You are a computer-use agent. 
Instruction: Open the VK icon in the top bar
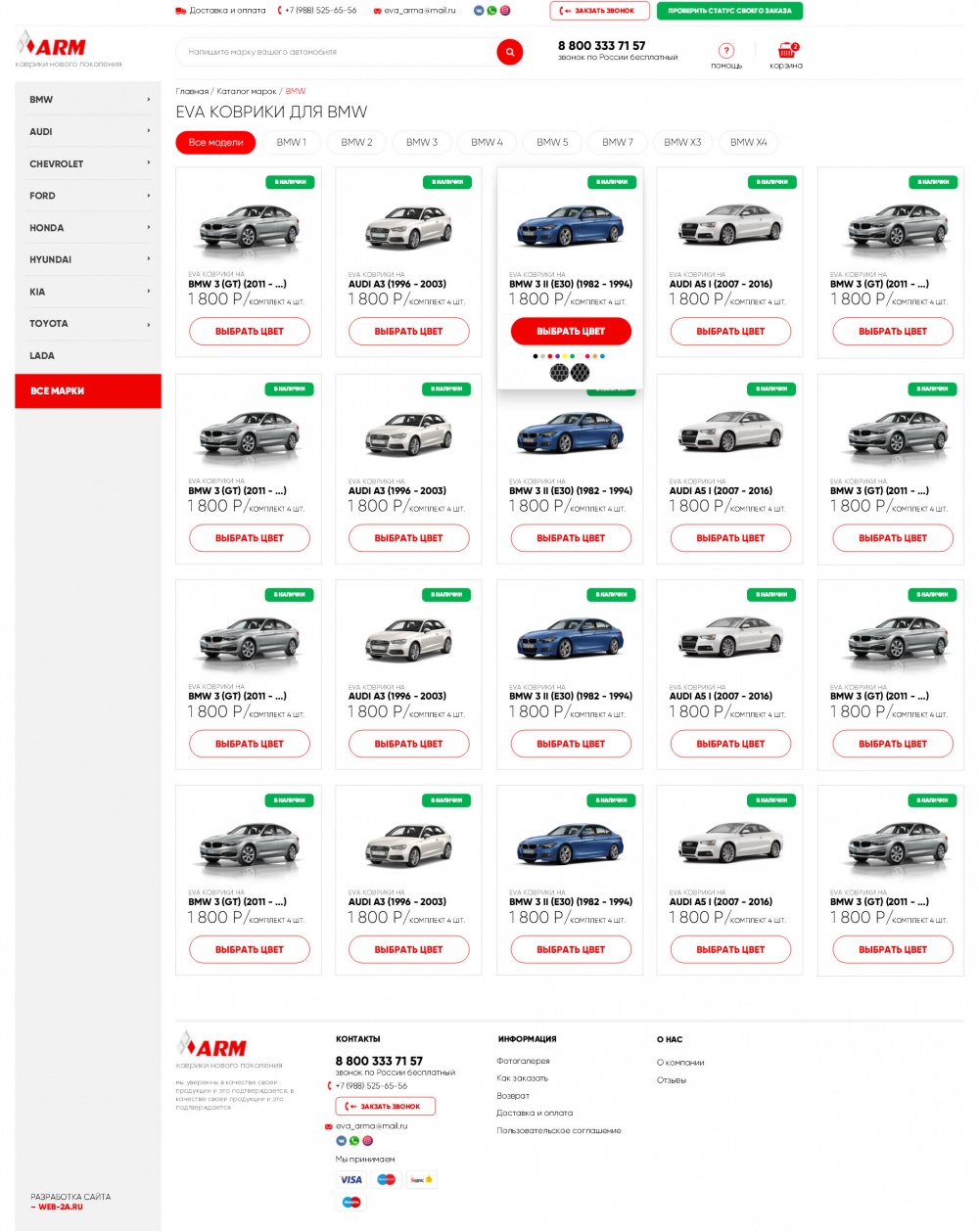(x=478, y=11)
